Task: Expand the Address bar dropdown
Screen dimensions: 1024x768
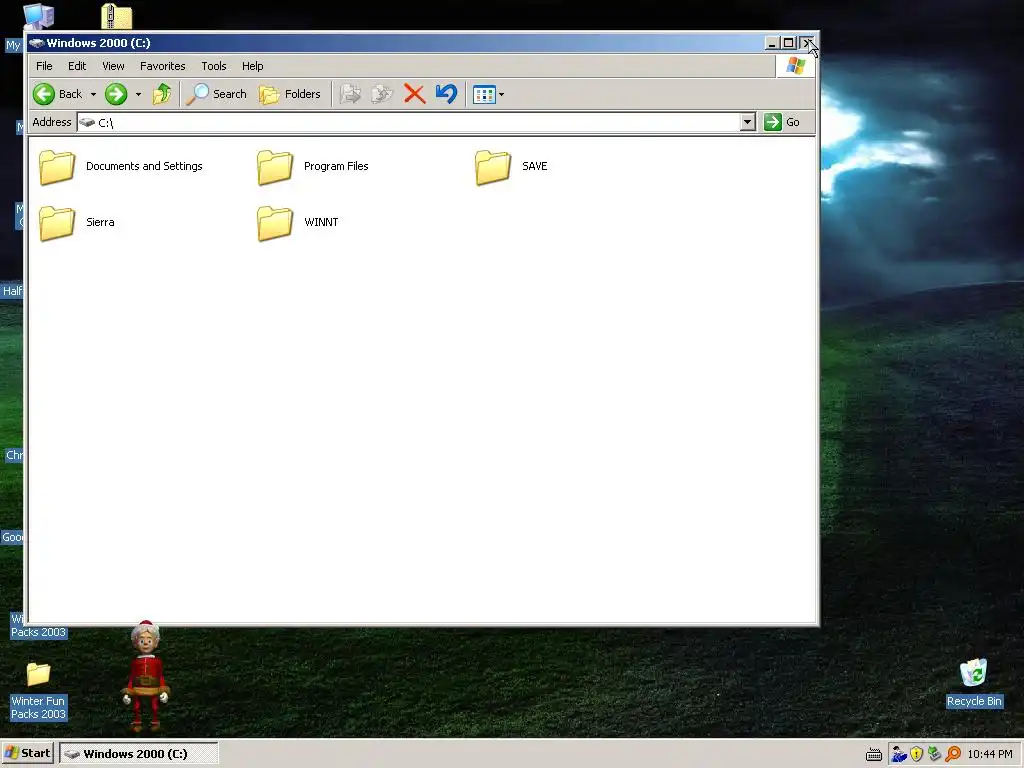Action: pos(748,122)
